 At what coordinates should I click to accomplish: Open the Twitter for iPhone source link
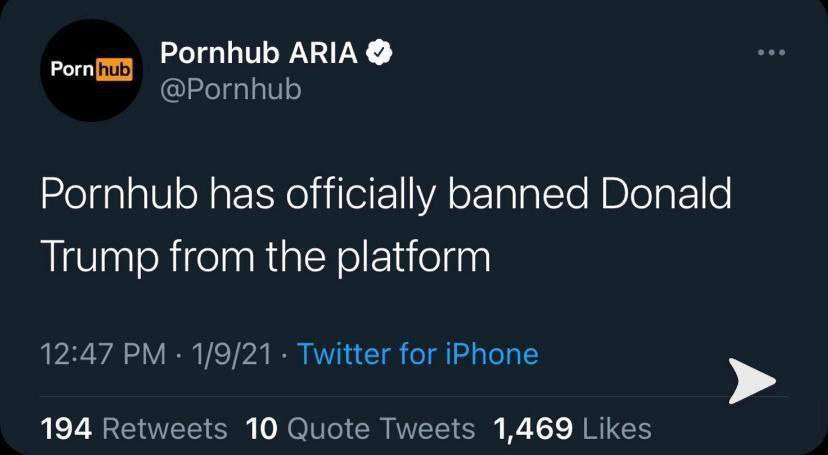pyautogui.click(x=418, y=354)
